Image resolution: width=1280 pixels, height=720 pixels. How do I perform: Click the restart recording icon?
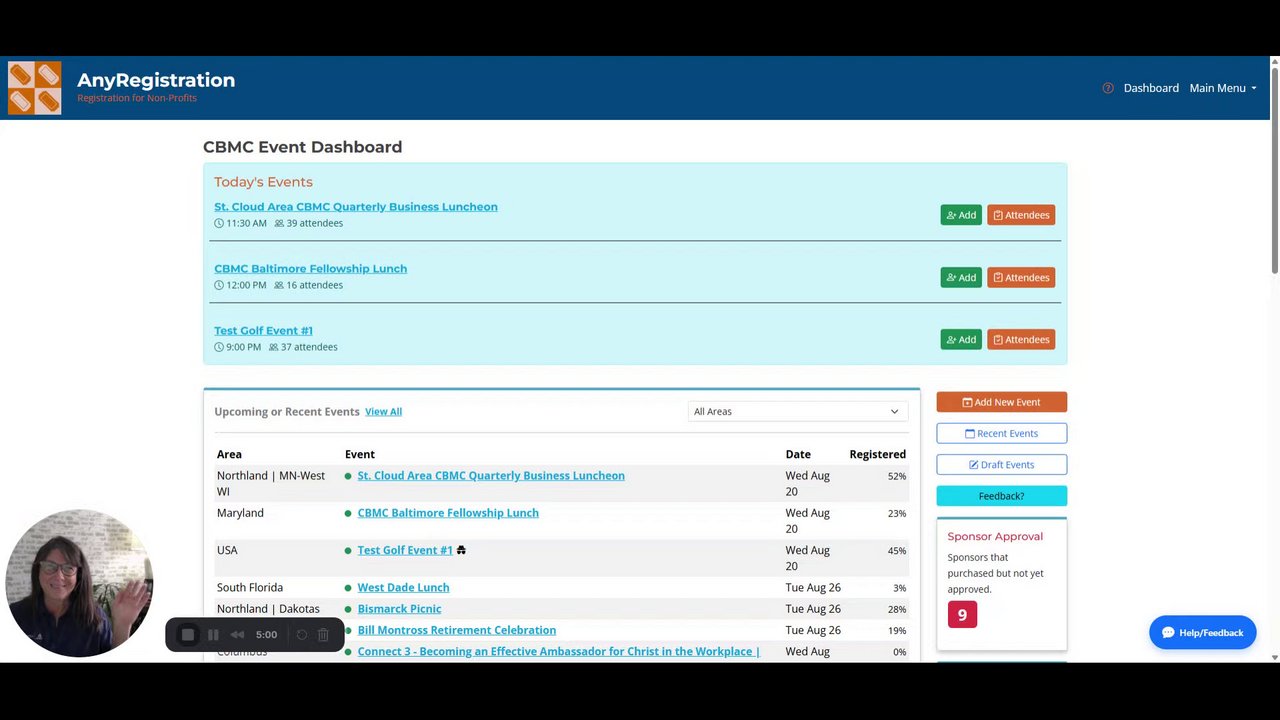(x=301, y=635)
